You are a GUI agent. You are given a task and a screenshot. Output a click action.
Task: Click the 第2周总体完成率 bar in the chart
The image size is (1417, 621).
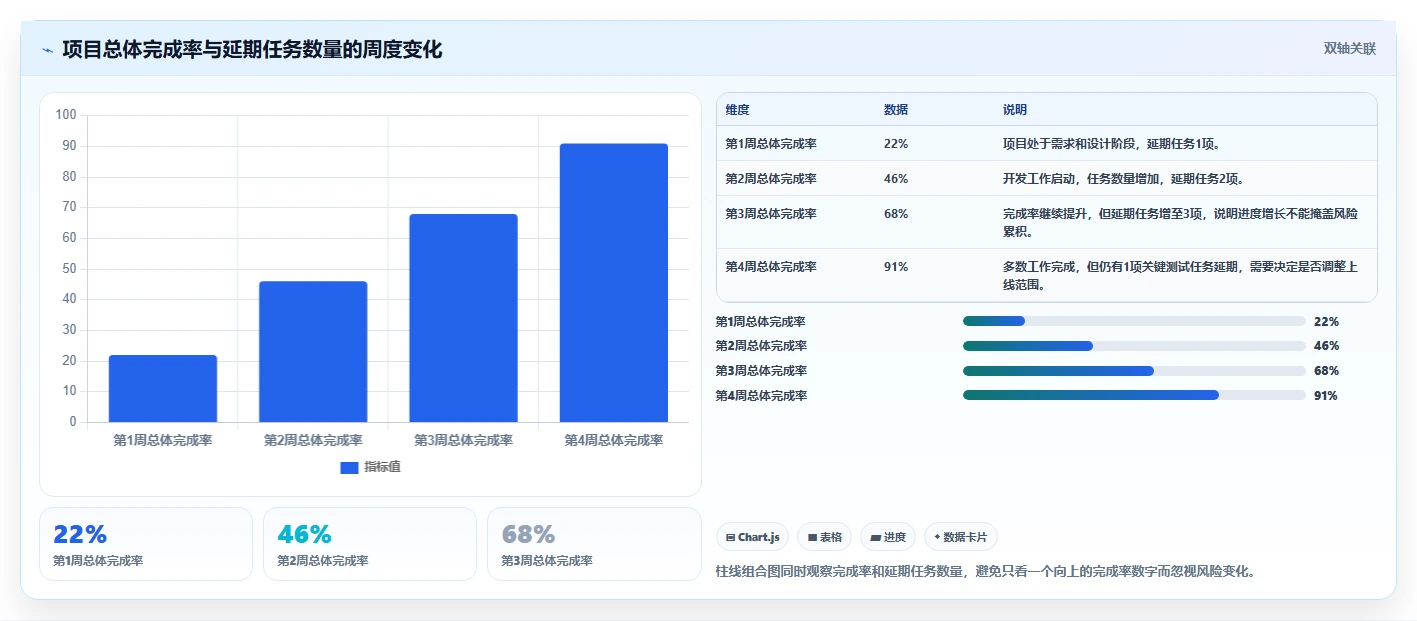tap(313, 352)
